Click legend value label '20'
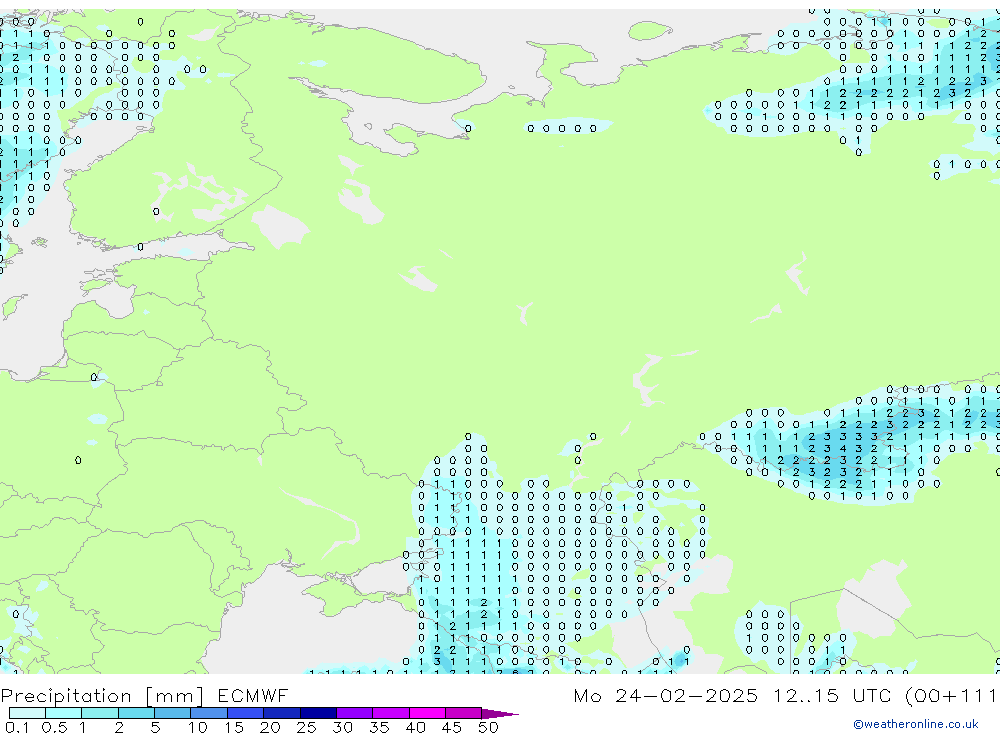This screenshot has width=1000, height=733. (270, 727)
